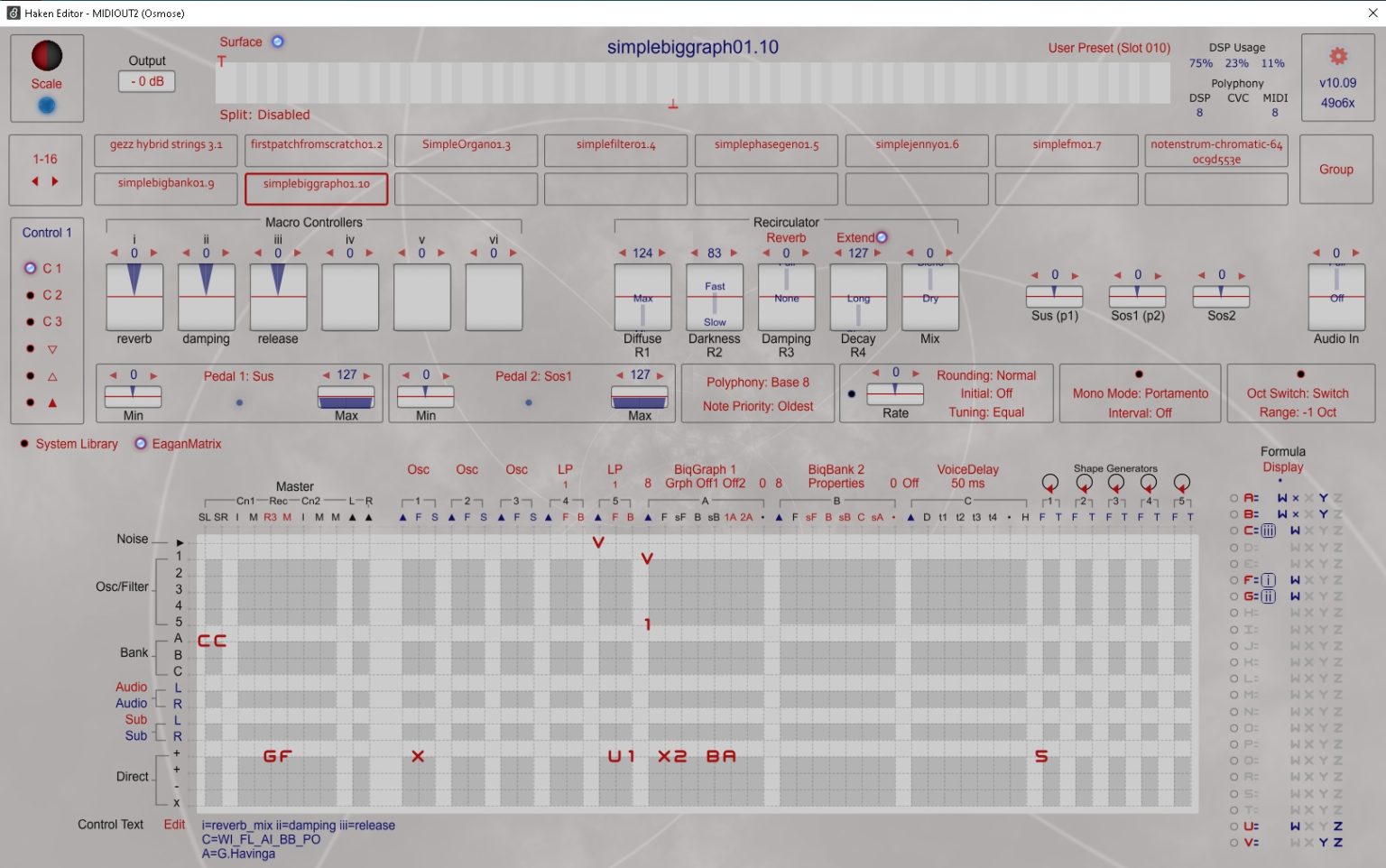
Task: Click the Control 1 label box
Action: 47,233
